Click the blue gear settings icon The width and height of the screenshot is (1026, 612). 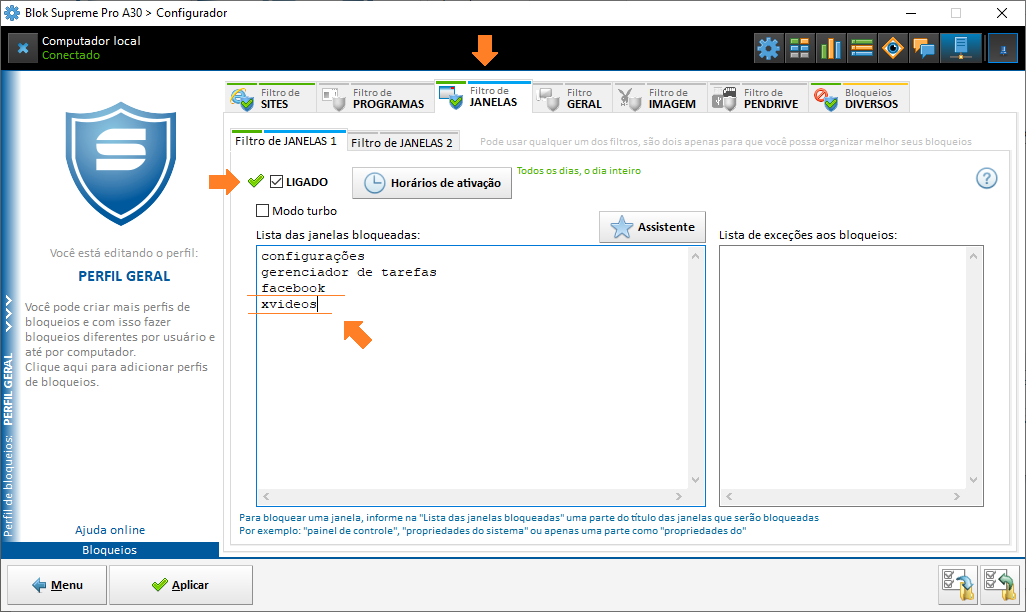[768, 48]
